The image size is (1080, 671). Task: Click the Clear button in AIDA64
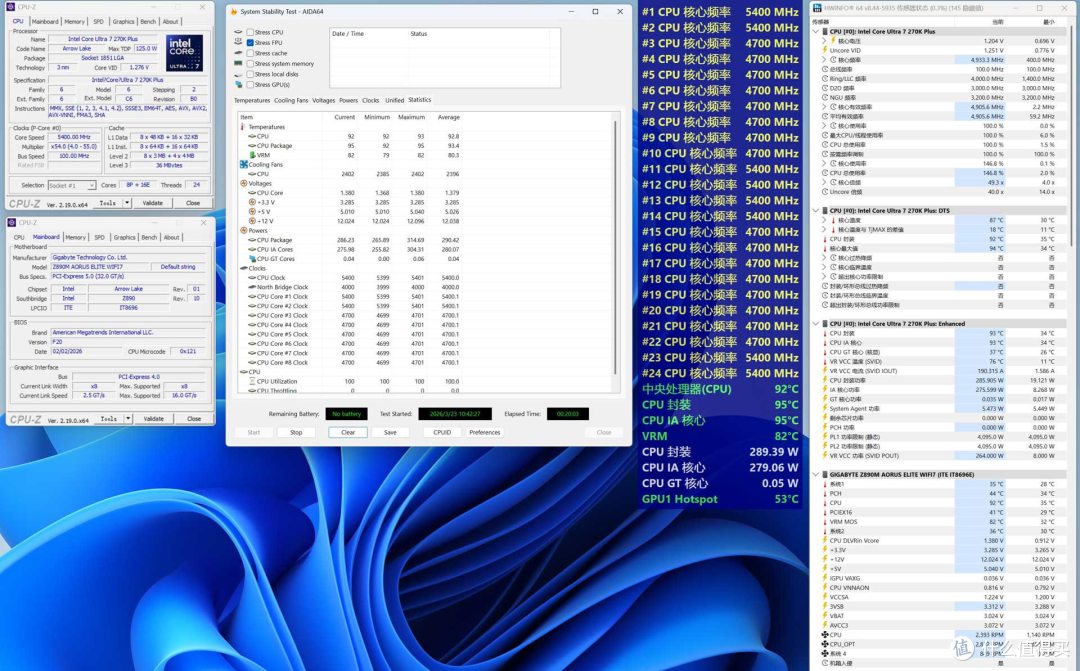(x=348, y=433)
